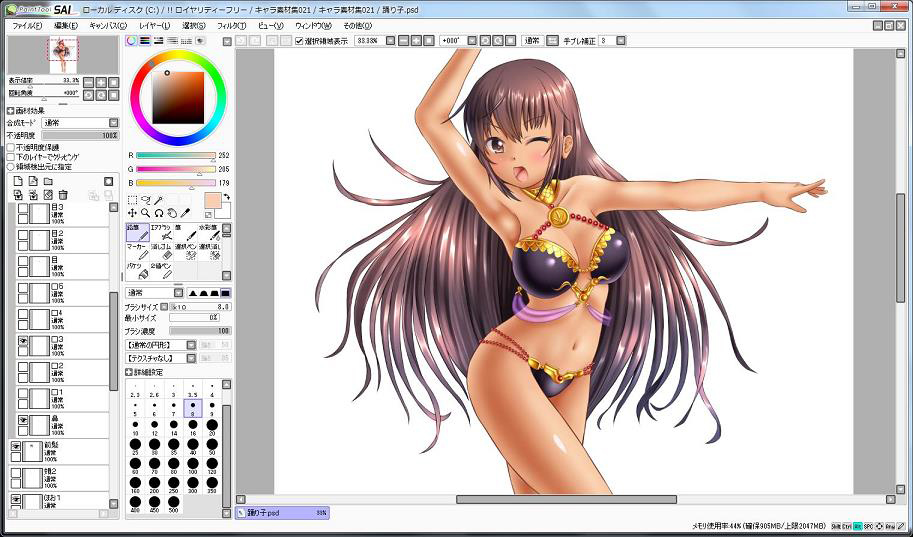Toggle the 選択領域表示 checkbox
This screenshot has width=913, height=537.
(x=299, y=41)
